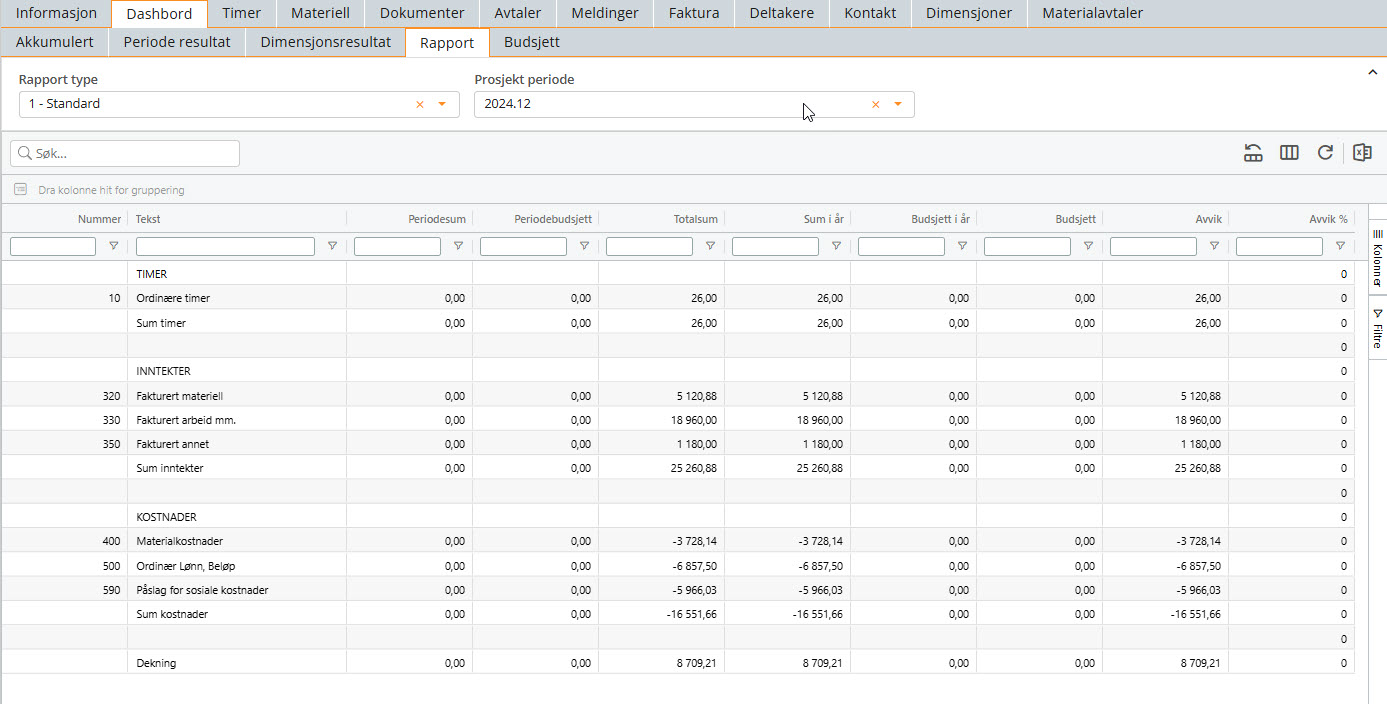The image size is (1387, 704).
Task: Open filter menu for Sum i år column
Action: pyautogui.click(x=836, y=246)
